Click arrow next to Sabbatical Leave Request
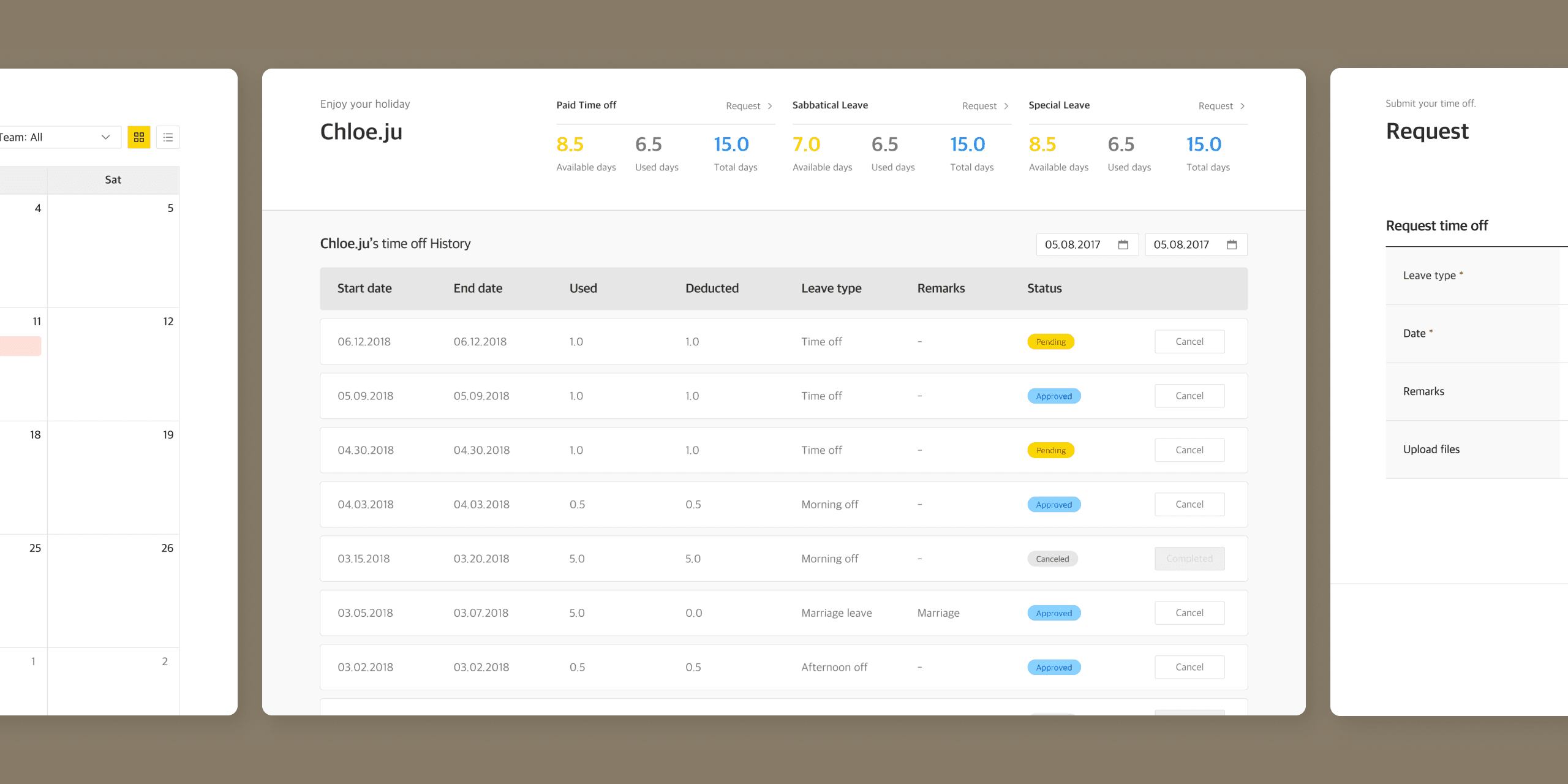1568x784 pixels. (x=1006, y=106)
